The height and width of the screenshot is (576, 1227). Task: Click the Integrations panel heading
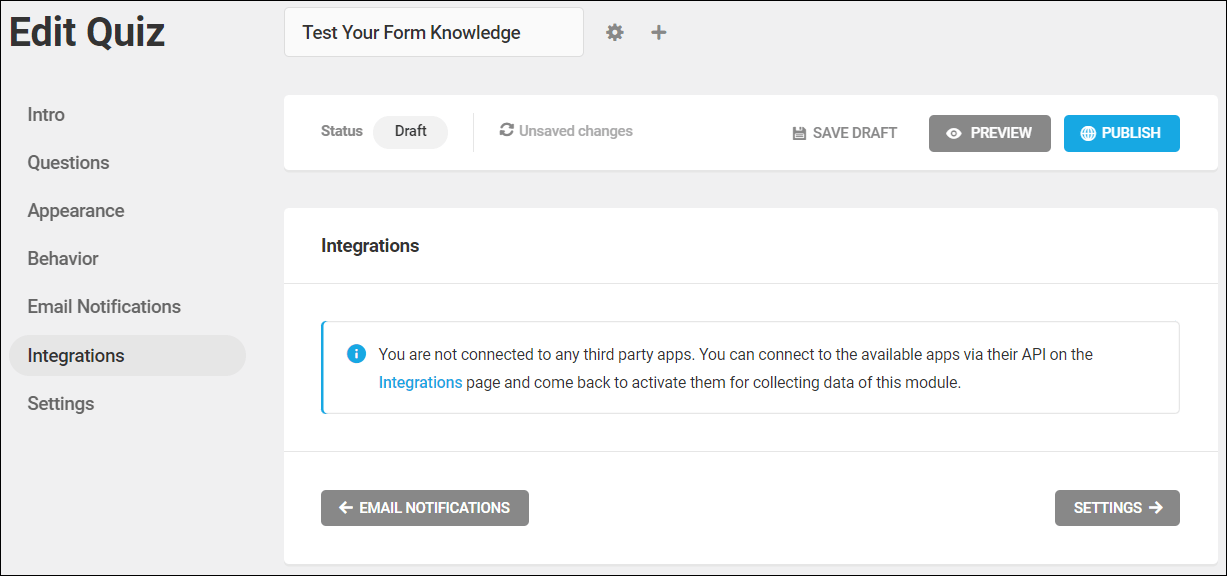(370, 245)
